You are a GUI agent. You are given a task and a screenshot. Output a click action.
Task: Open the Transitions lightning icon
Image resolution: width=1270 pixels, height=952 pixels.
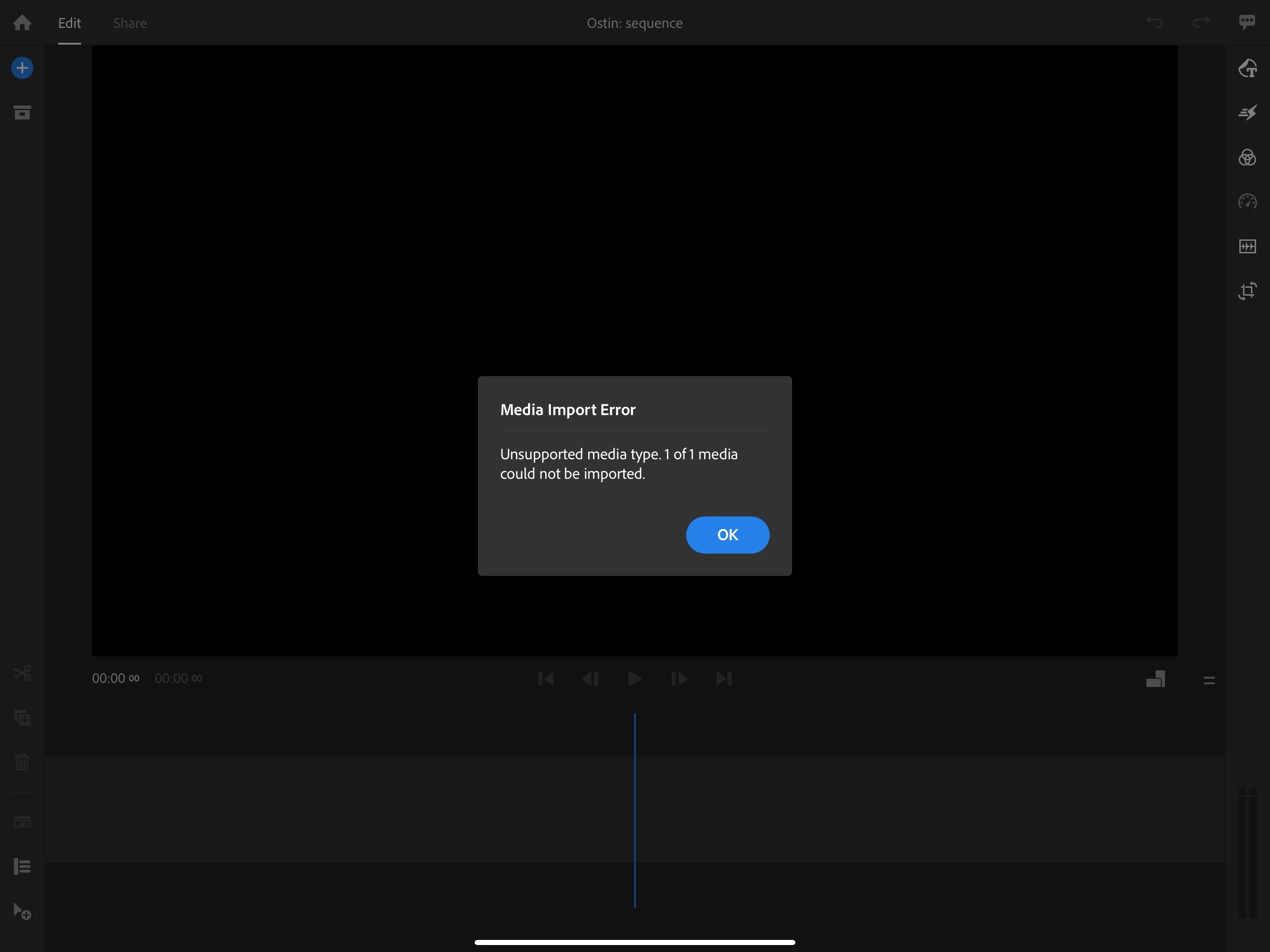click(1247, 112)
